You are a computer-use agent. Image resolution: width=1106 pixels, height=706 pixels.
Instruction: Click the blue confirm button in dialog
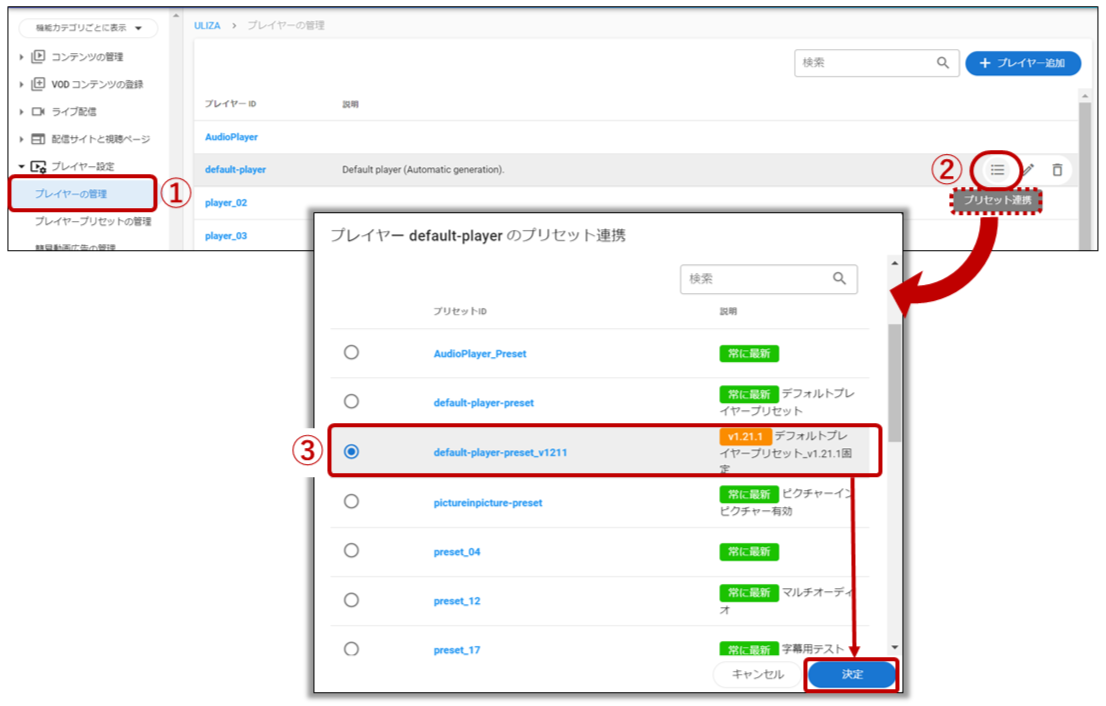[852, 674]
